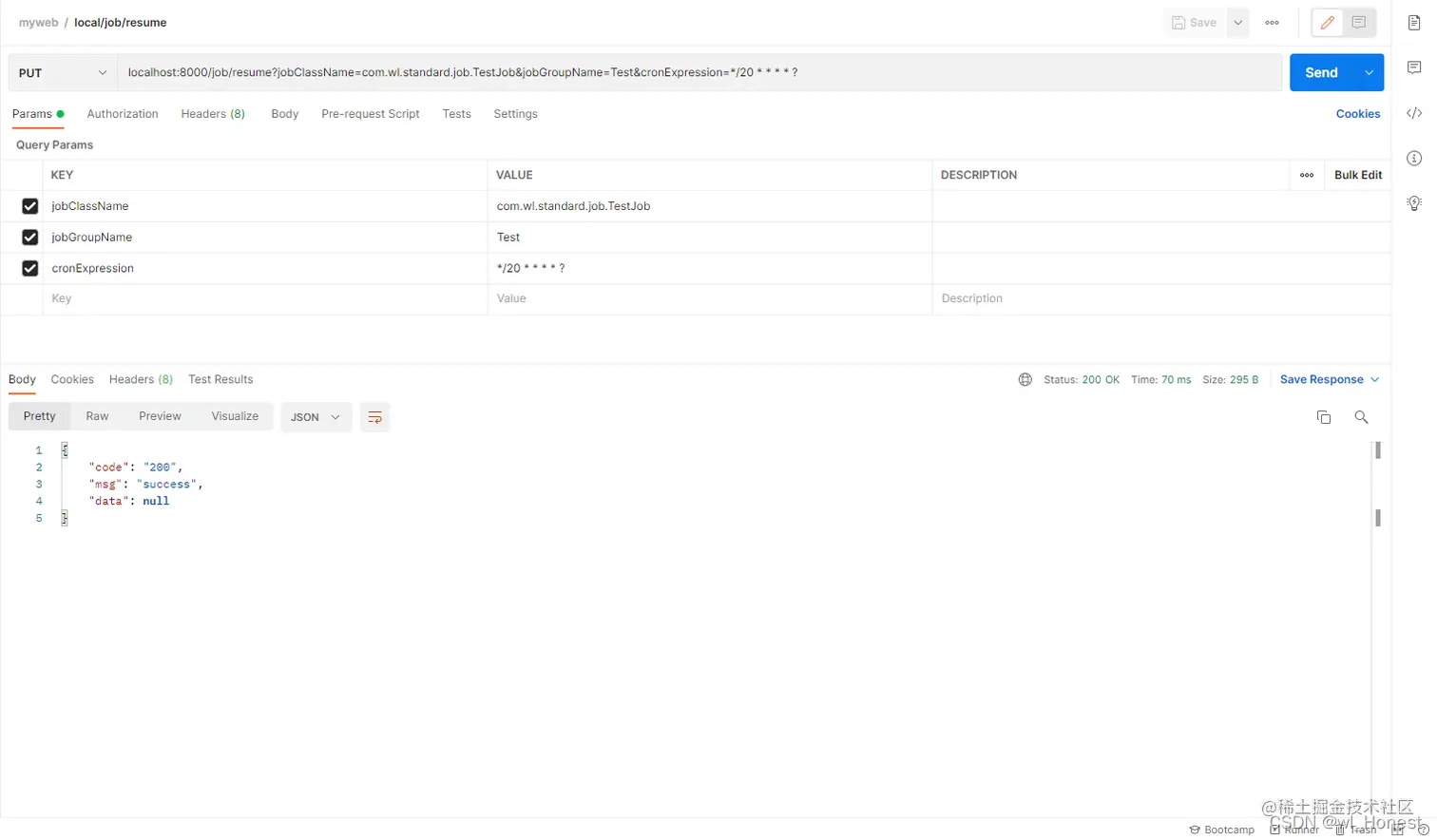Switch to edit (pencil) mode

[x=1328, y=23]
